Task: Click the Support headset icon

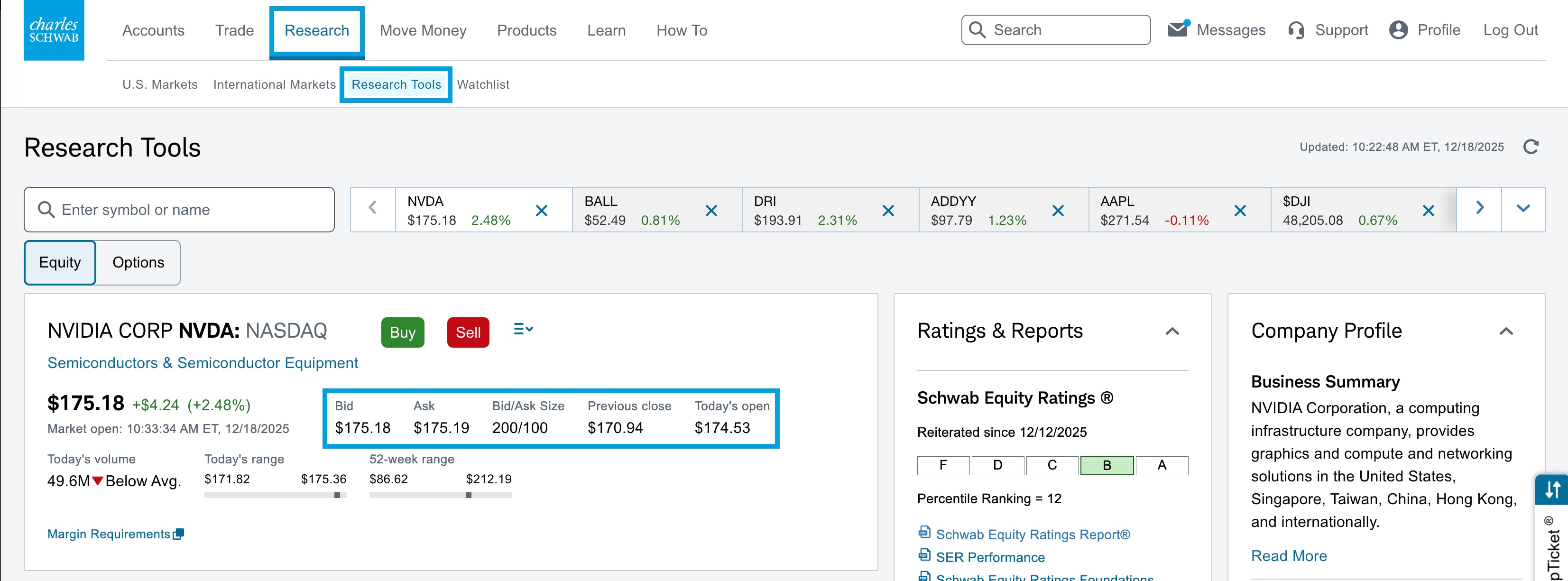Action: (1296, 29)
